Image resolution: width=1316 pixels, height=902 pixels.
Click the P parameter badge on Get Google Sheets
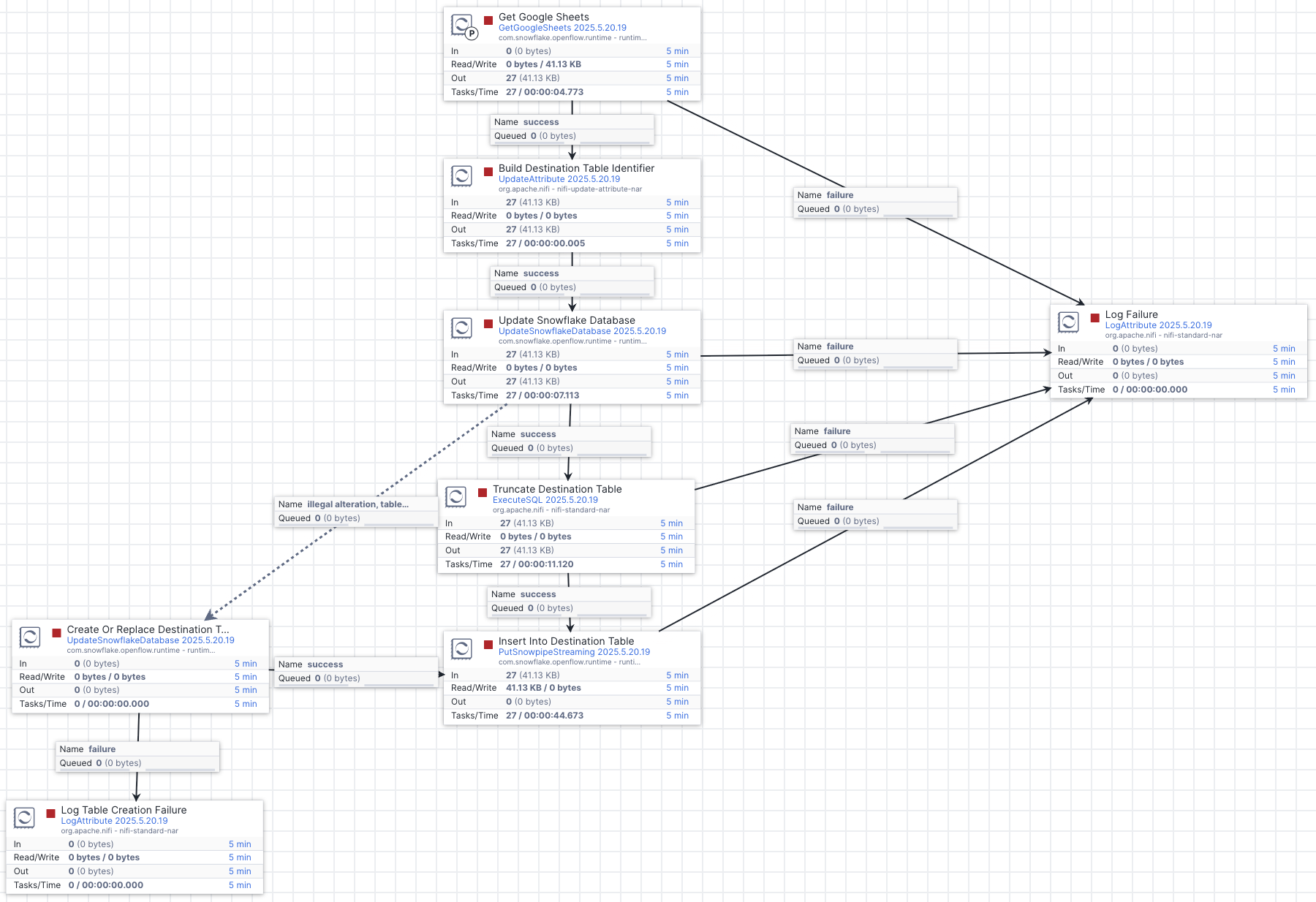pyautogui.click(x=472, y=33)
